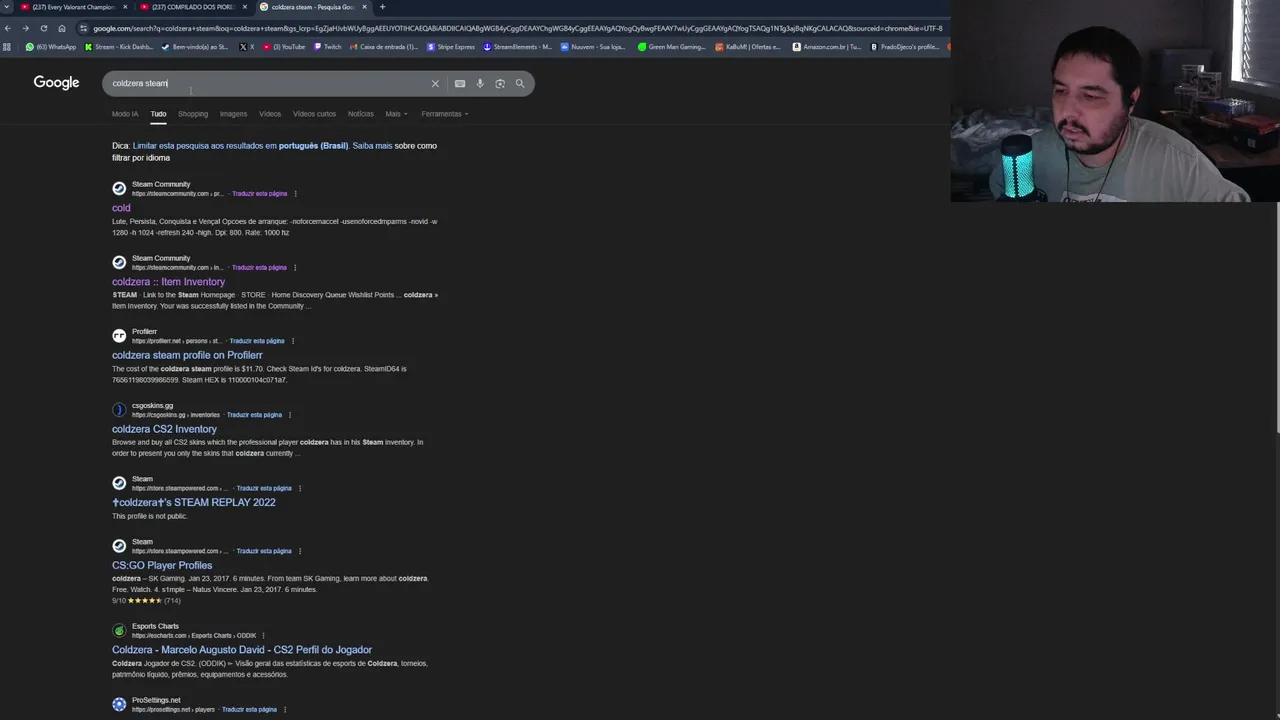Close the COMPILADO DOS PIORES tab
This screenshot has height=720, width=1280.
[244, 7]
